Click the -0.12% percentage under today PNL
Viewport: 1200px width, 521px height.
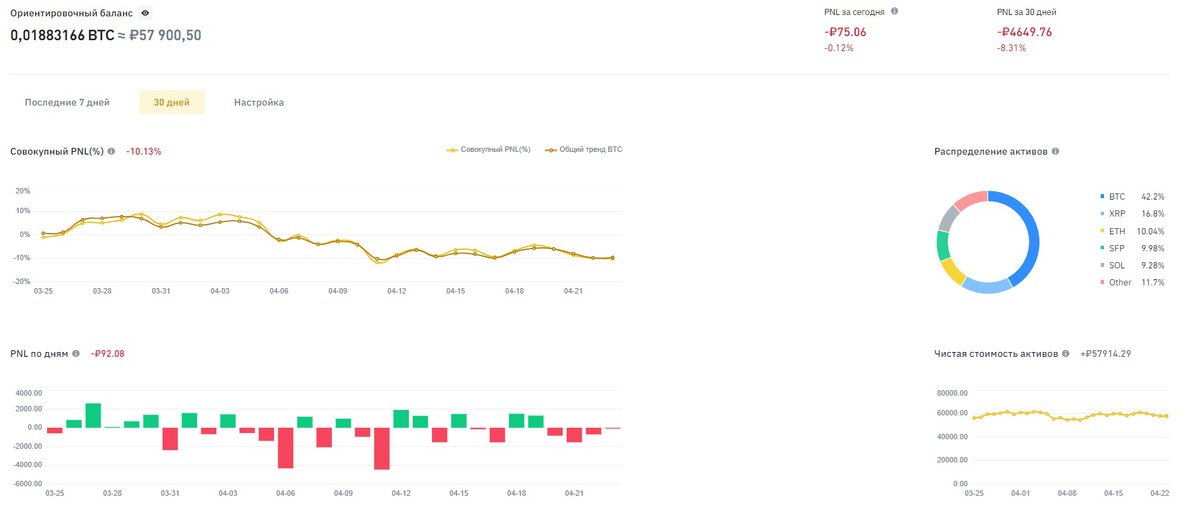(x=839, y=48)
